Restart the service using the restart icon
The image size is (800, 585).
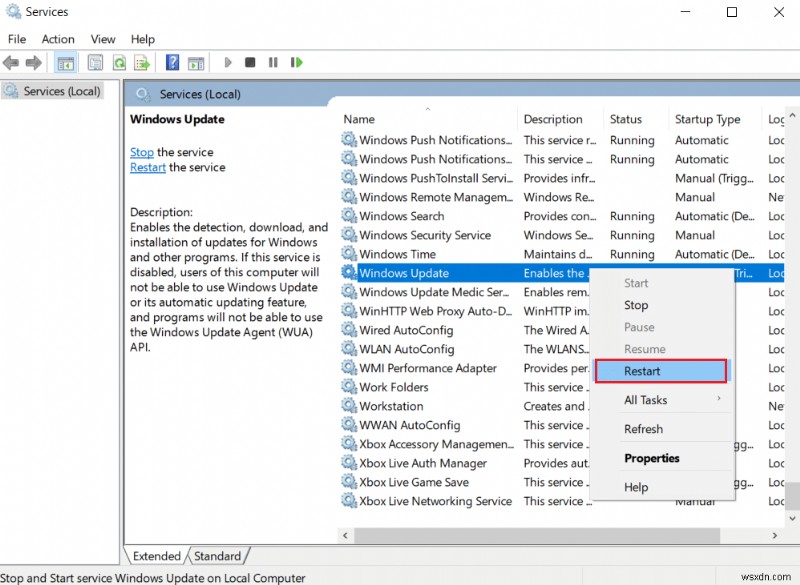[x=297, y=62]
